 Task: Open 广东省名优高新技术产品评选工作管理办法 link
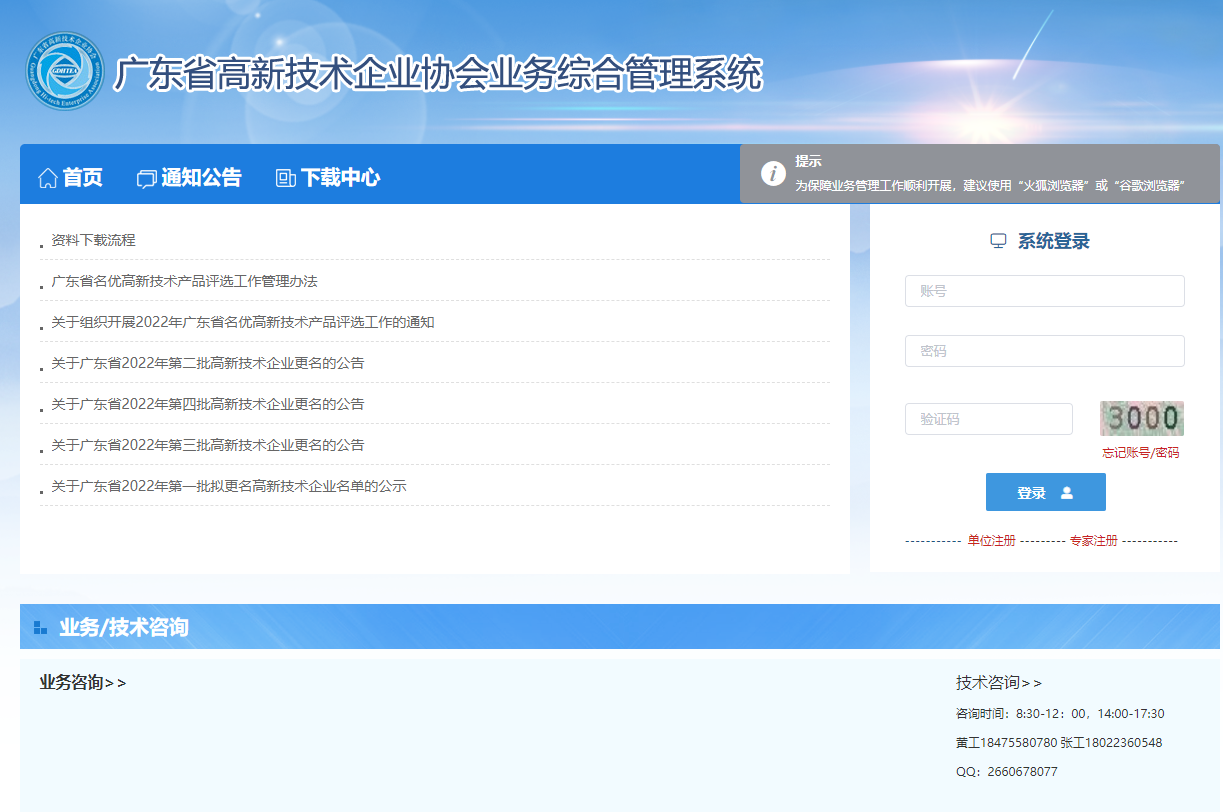184,281
